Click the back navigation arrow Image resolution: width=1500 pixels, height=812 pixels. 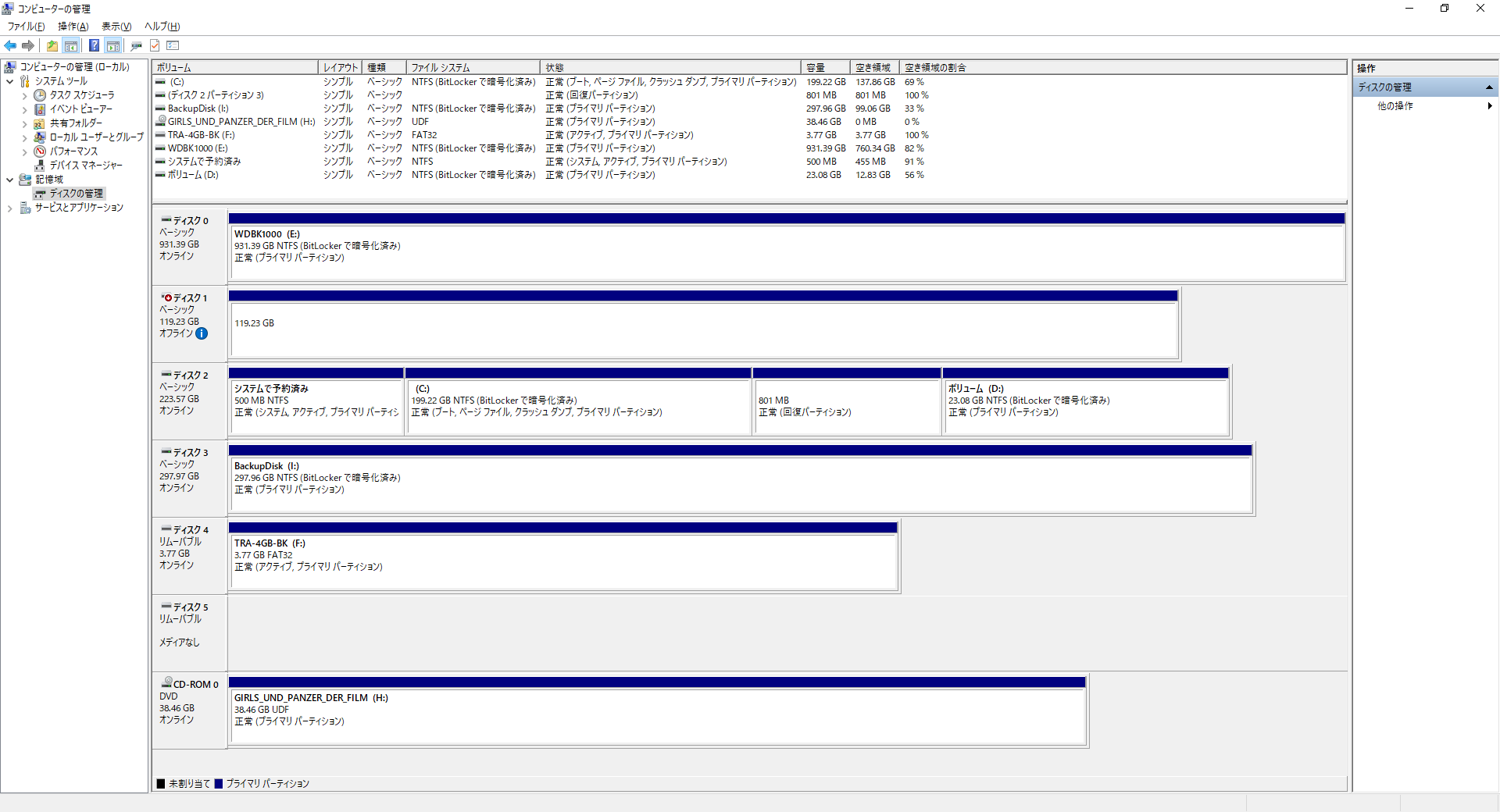9,45
